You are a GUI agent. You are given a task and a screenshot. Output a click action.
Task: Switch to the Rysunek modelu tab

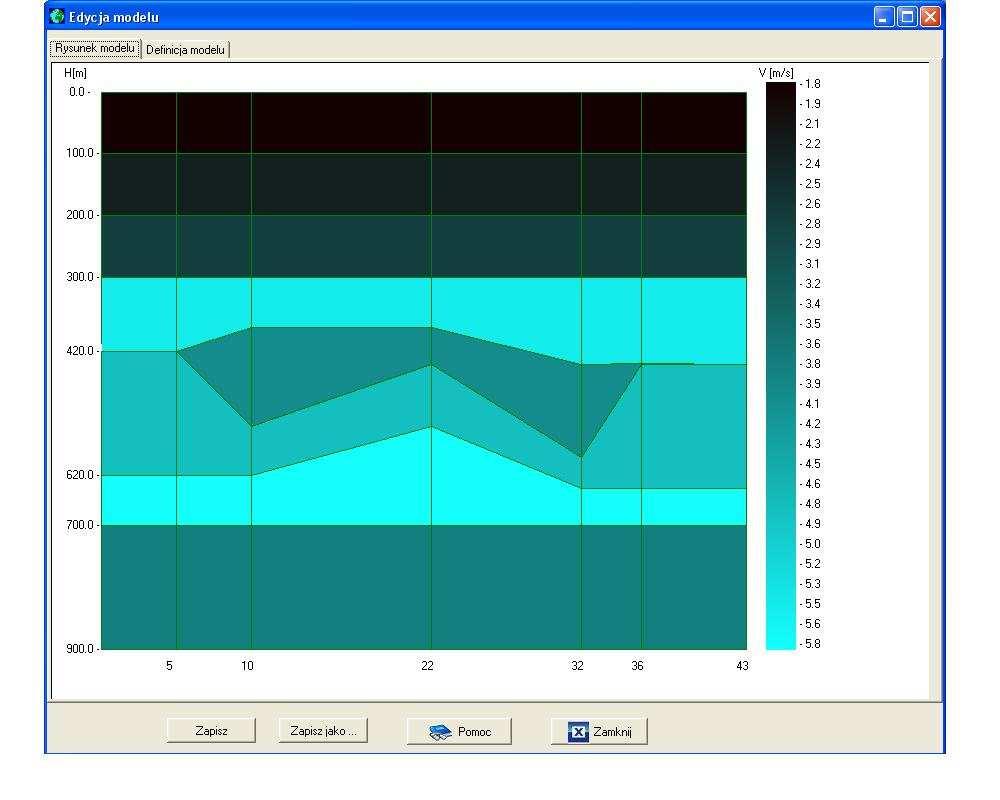tap(95, 48)
